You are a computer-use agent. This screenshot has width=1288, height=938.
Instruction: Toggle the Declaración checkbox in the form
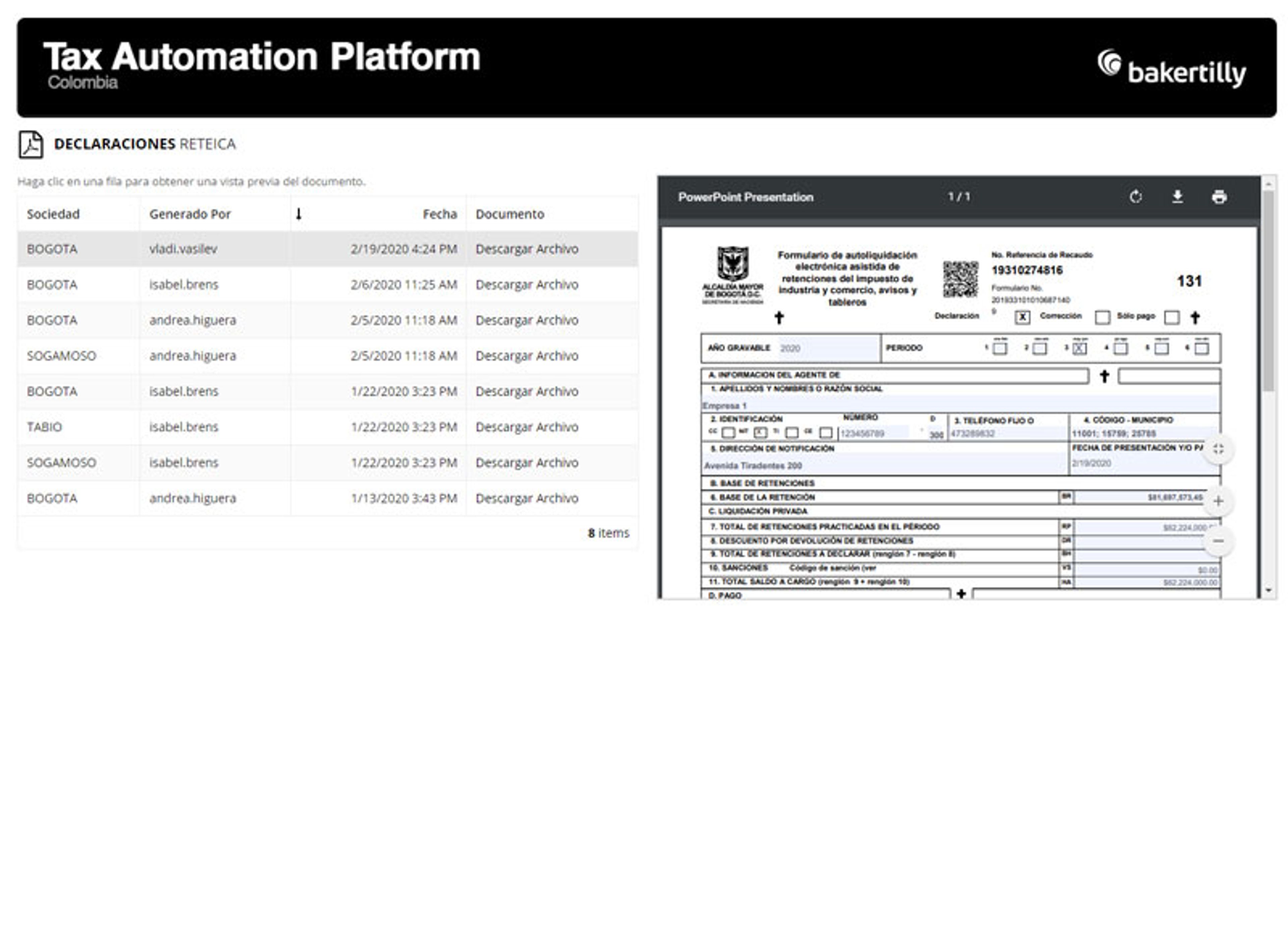[1022, 317]
